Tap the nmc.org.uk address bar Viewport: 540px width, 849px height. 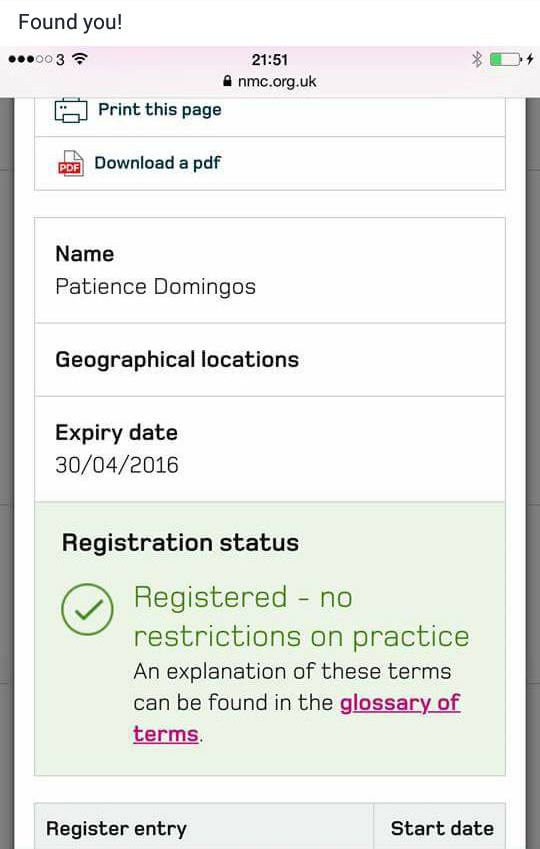coord(270,82)
